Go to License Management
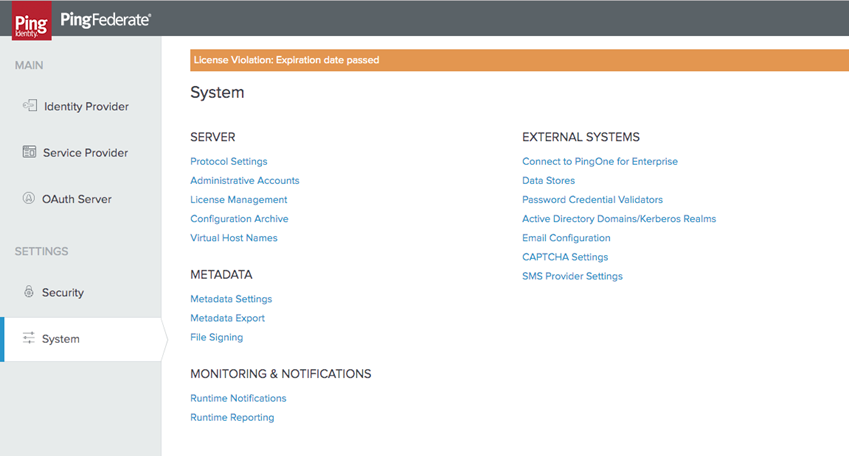 [x=239, y=200]
